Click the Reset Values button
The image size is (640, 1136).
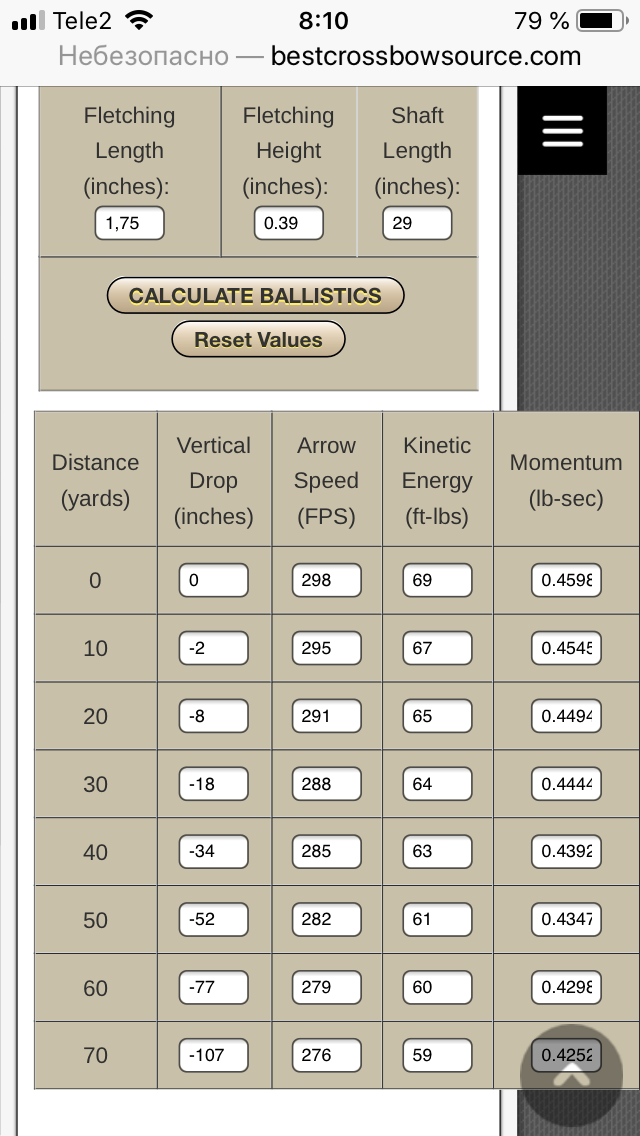pos(258,339)
